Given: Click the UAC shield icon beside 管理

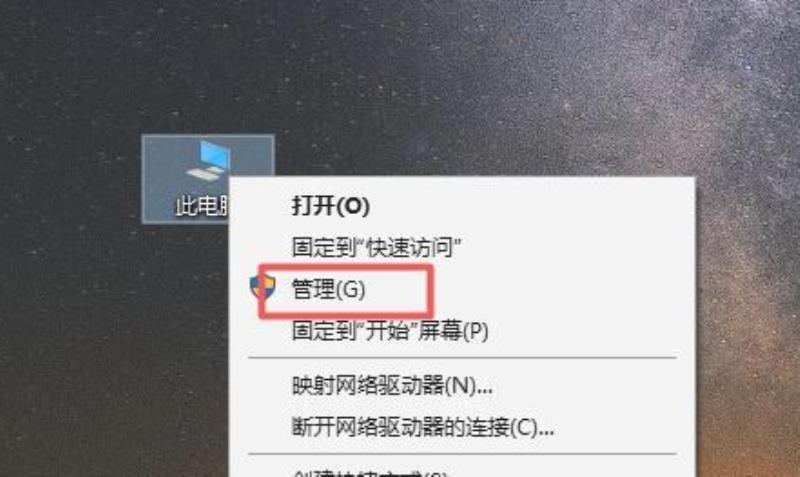Looking at the screenshot, I should 263,287.
